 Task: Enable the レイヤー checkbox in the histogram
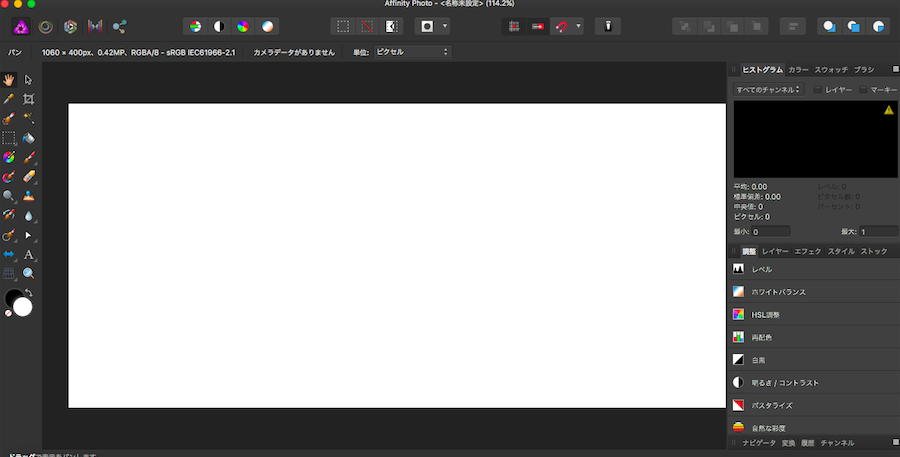click(817, 90)
